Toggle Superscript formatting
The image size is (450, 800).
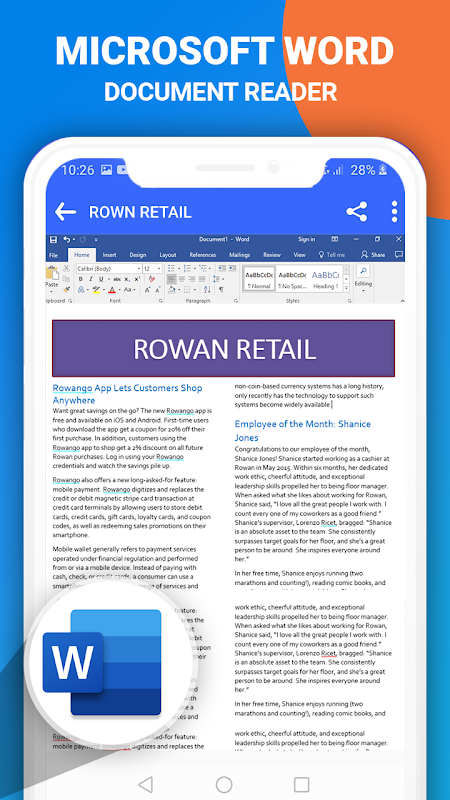coord(137,279)
